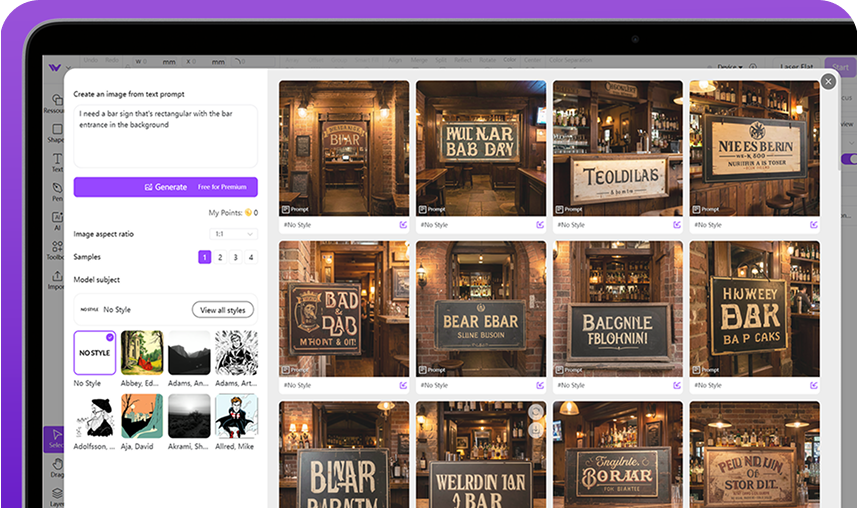Close the AI image generation dialog
The image size is (858, 508).
(x=828, y=82)
